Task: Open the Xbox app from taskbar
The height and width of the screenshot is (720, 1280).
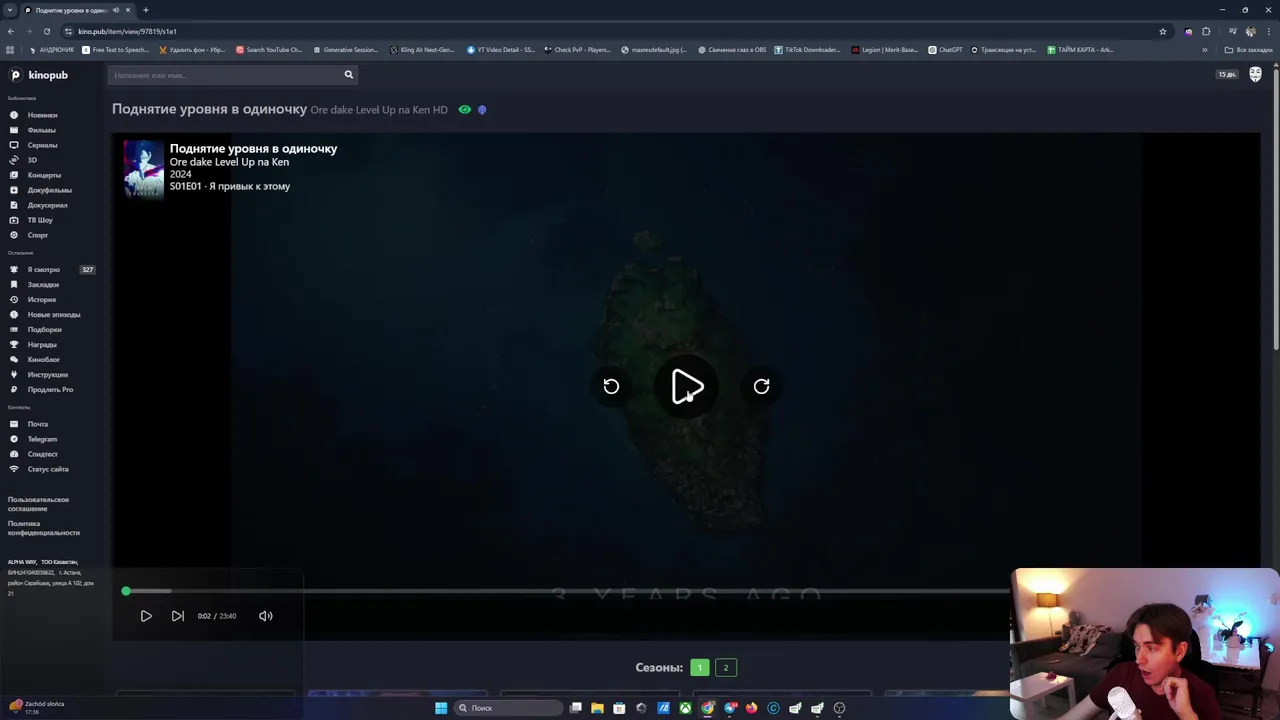Action: (x=685, y=708)
